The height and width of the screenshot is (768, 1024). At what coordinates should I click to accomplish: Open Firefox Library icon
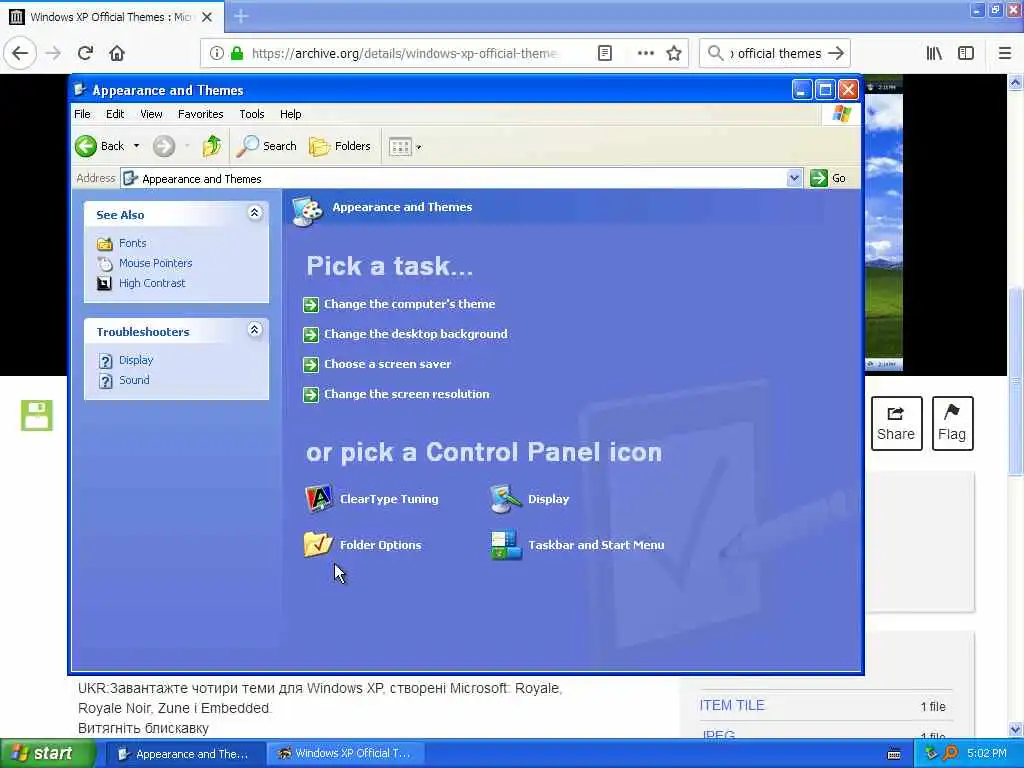(x=934, y=53)
